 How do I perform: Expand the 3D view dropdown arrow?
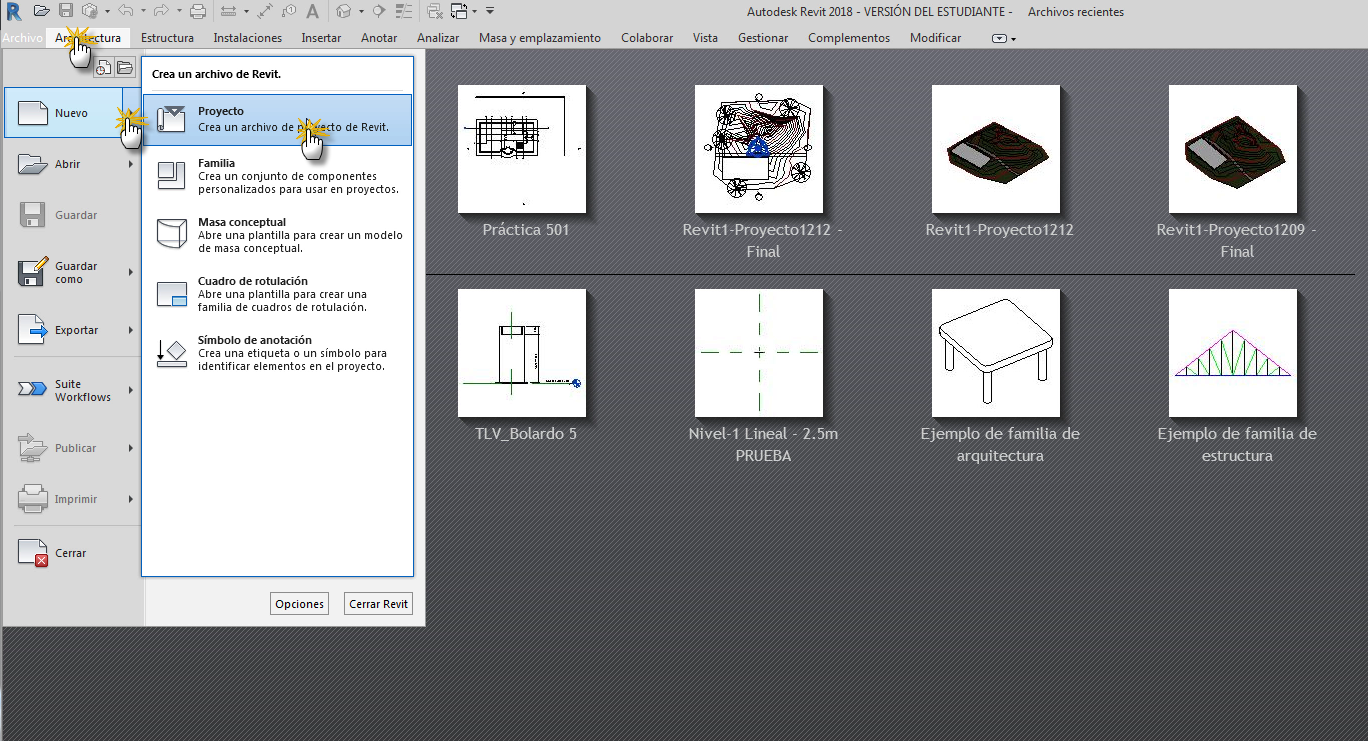(x=361, y=11)
